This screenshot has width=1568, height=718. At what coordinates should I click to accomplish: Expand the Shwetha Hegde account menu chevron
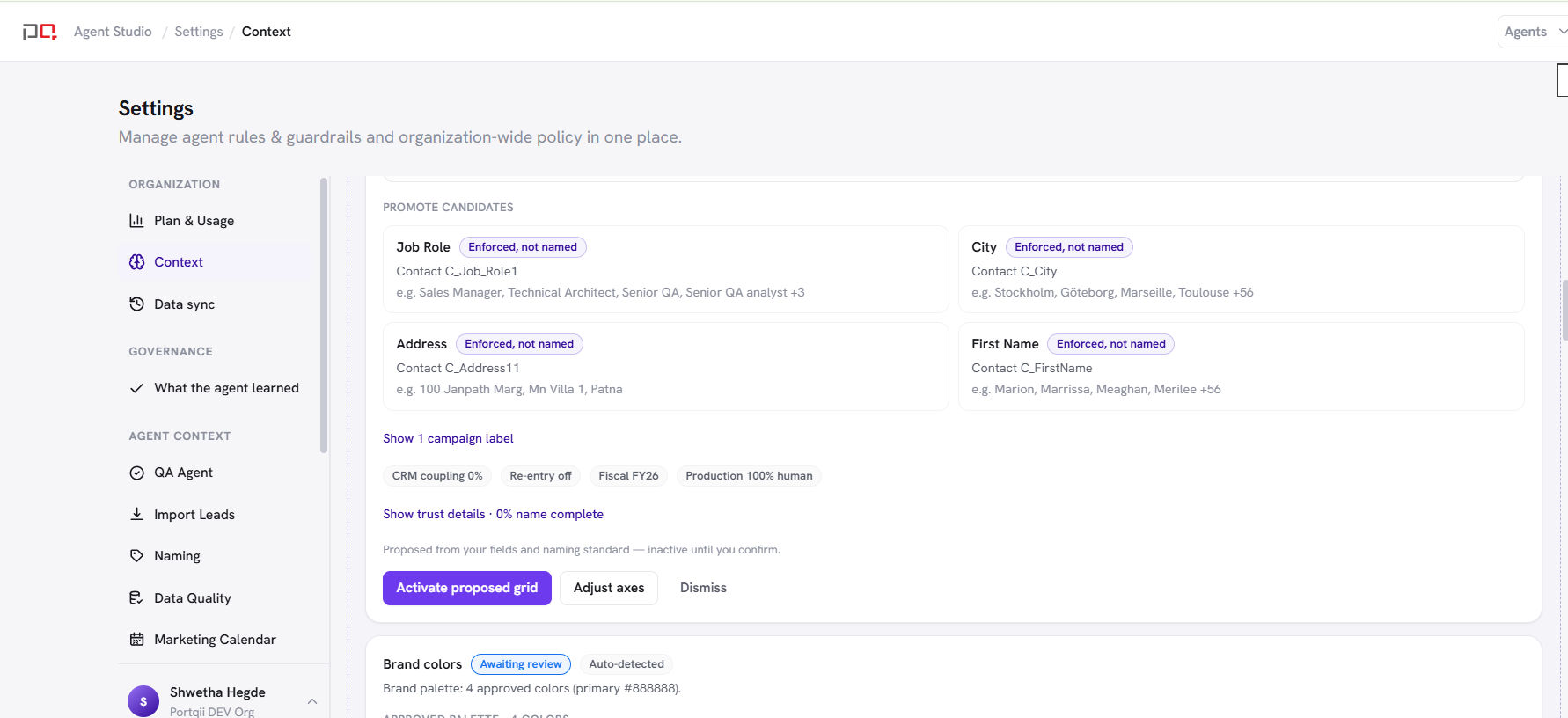[x=312, y=701]
